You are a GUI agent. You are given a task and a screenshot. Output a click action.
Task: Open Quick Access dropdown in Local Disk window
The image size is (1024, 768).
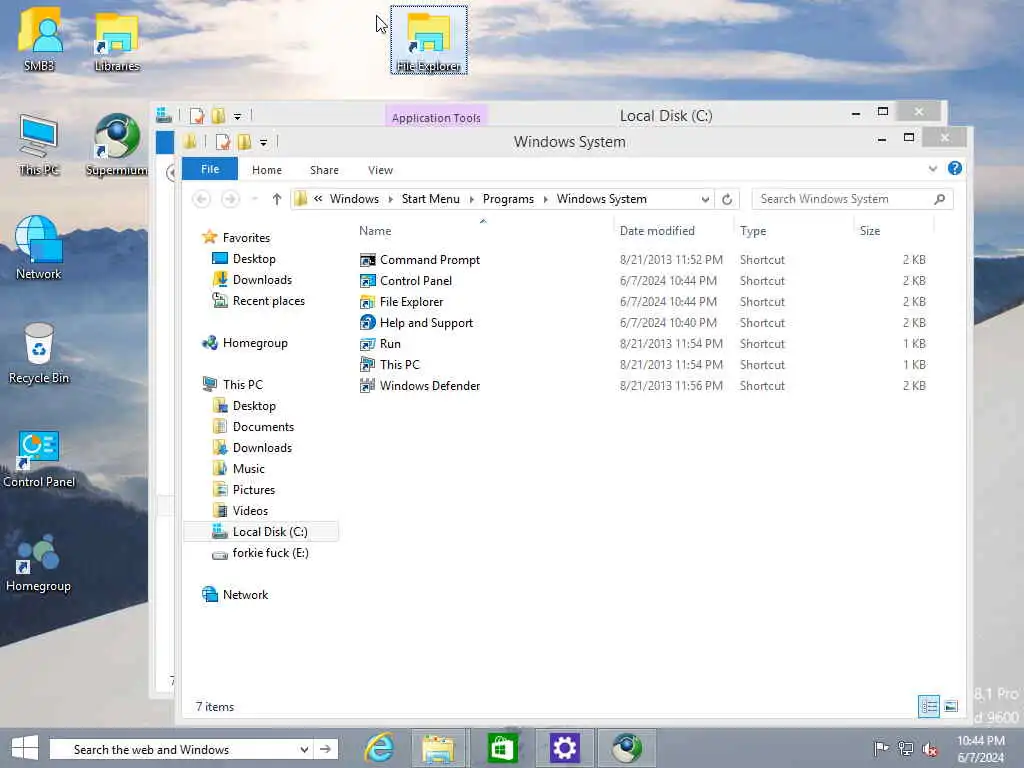(x=238, y=116)
